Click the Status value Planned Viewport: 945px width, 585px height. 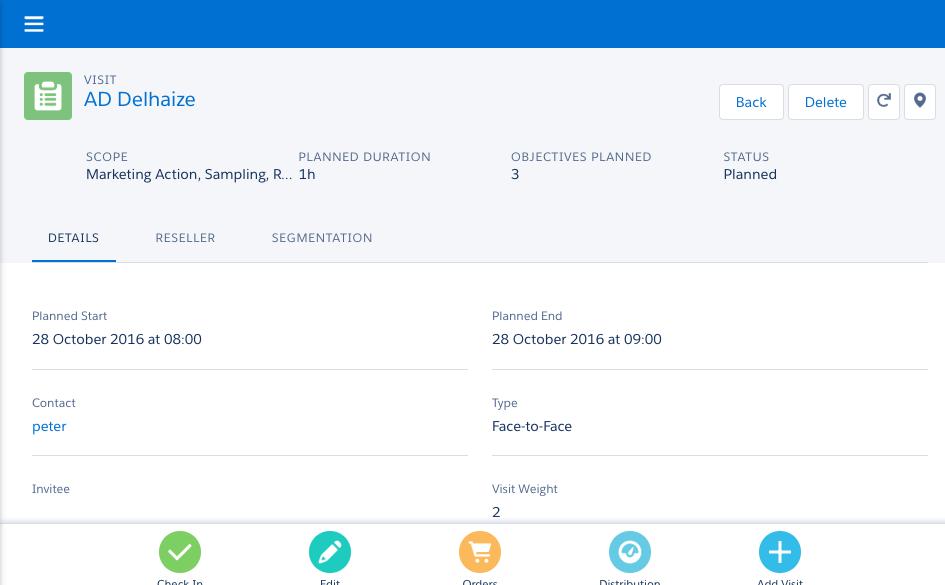pos(750,175)
